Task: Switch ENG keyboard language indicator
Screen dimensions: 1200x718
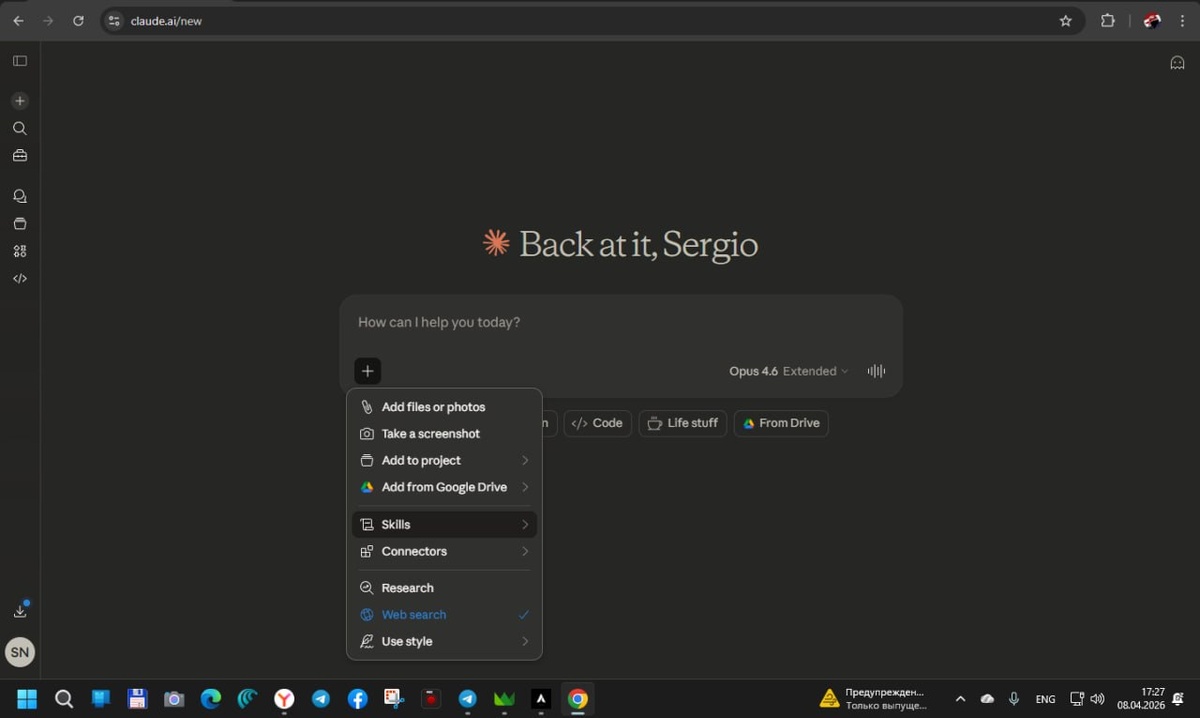Action: [1045, 699]
